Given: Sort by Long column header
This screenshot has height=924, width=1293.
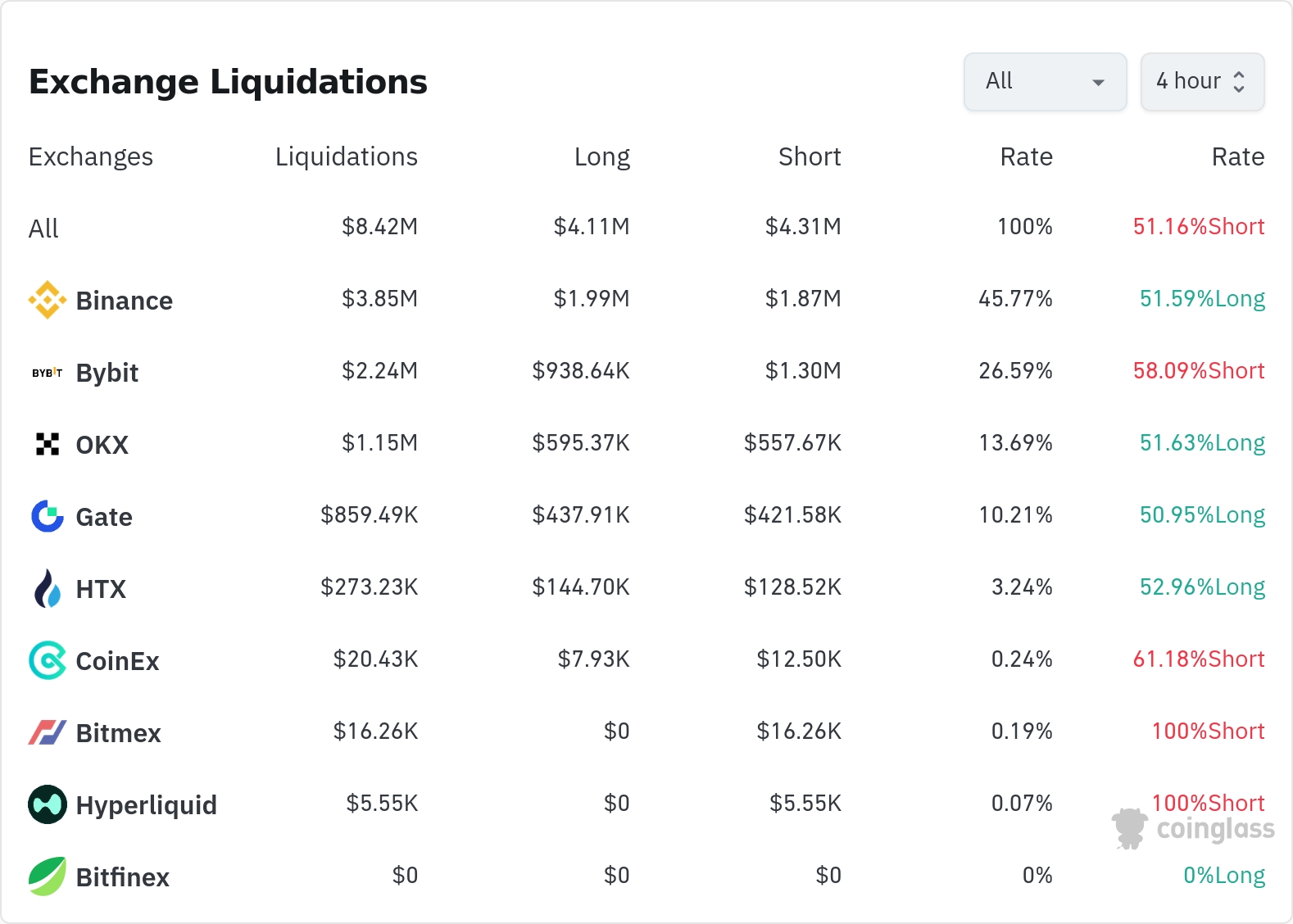Looking at the screenshot, I should (601, 156).
